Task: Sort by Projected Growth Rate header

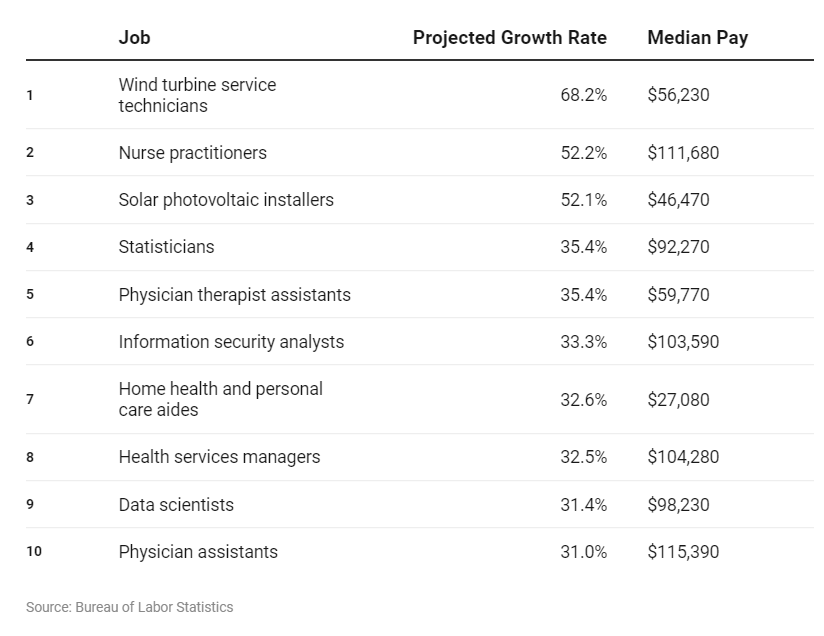Action: pyautogui.click(x=509, y=38)
